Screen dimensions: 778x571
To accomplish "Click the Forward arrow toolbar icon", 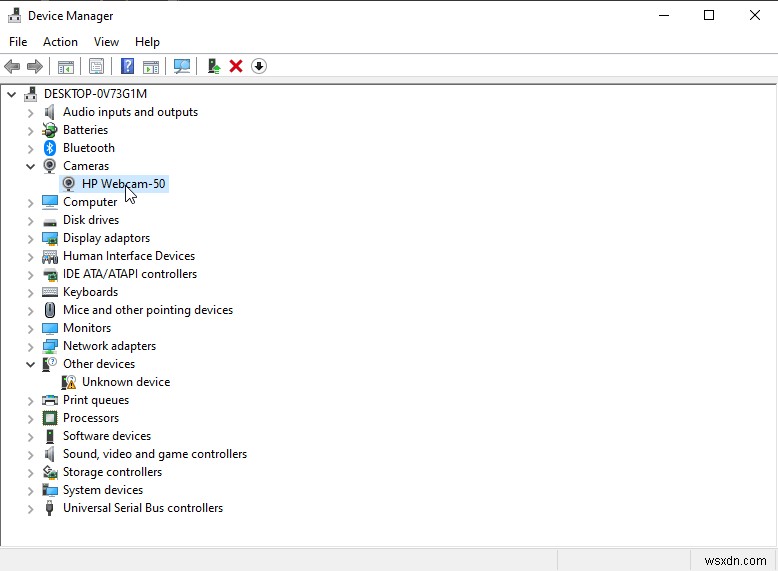I will pos(35,66).
